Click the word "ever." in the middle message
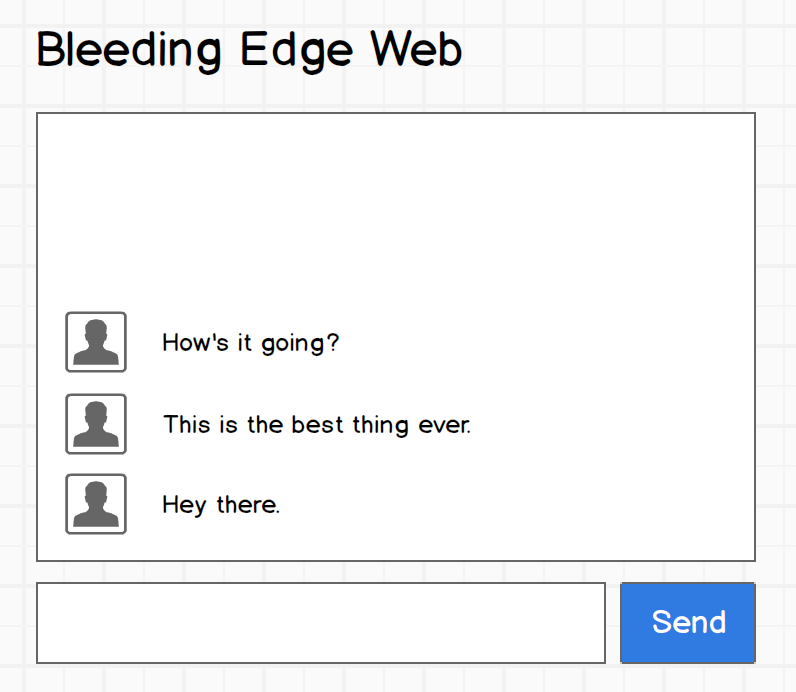 click(444, 425)
